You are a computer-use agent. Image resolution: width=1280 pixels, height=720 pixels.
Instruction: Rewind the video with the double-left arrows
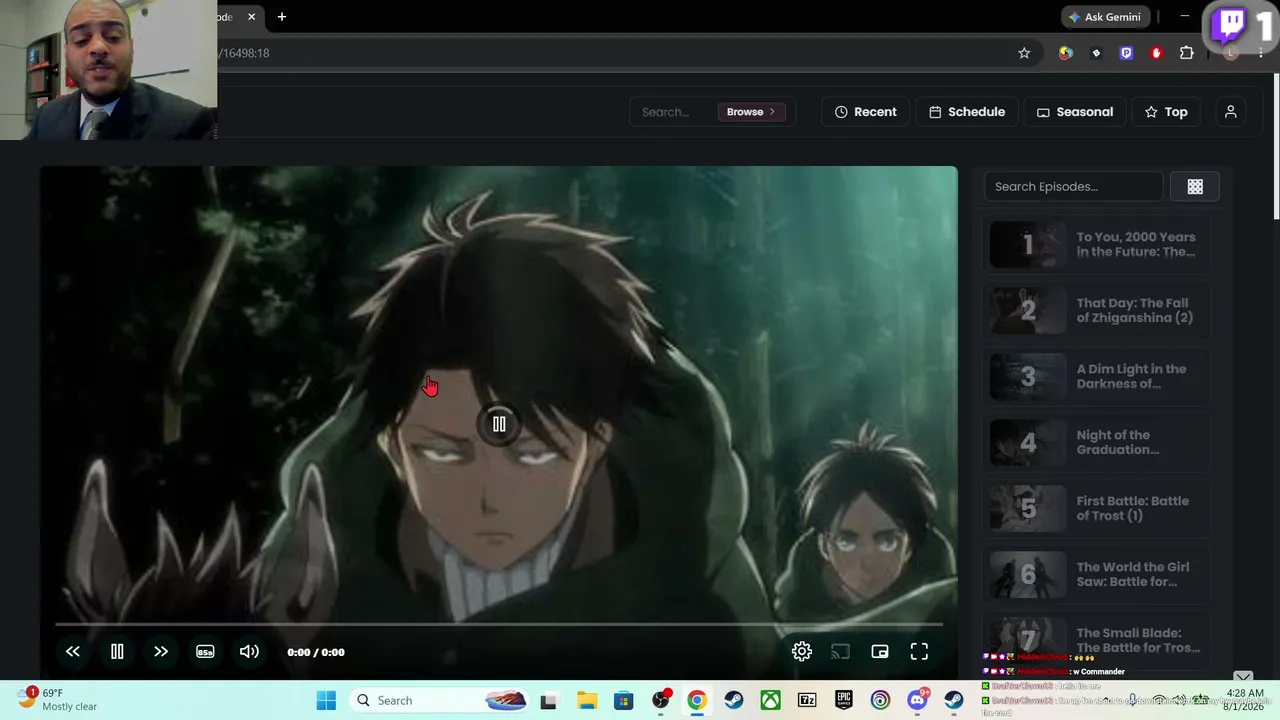coord(73,652)
